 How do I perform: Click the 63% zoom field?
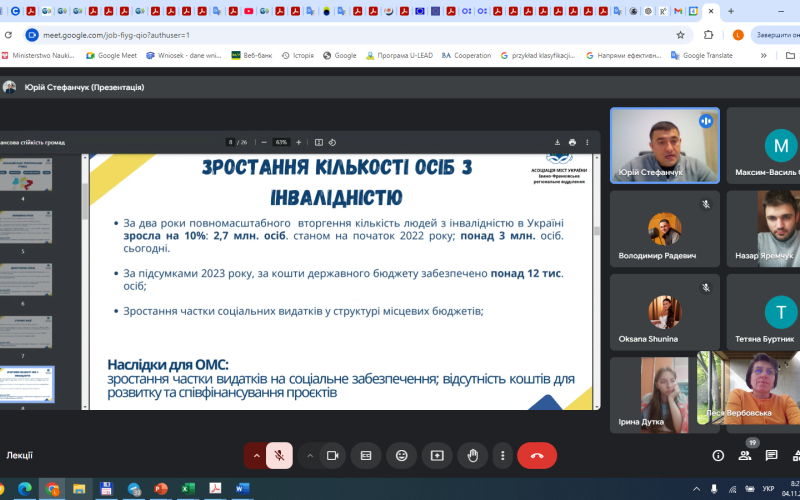tap(281, 142)
